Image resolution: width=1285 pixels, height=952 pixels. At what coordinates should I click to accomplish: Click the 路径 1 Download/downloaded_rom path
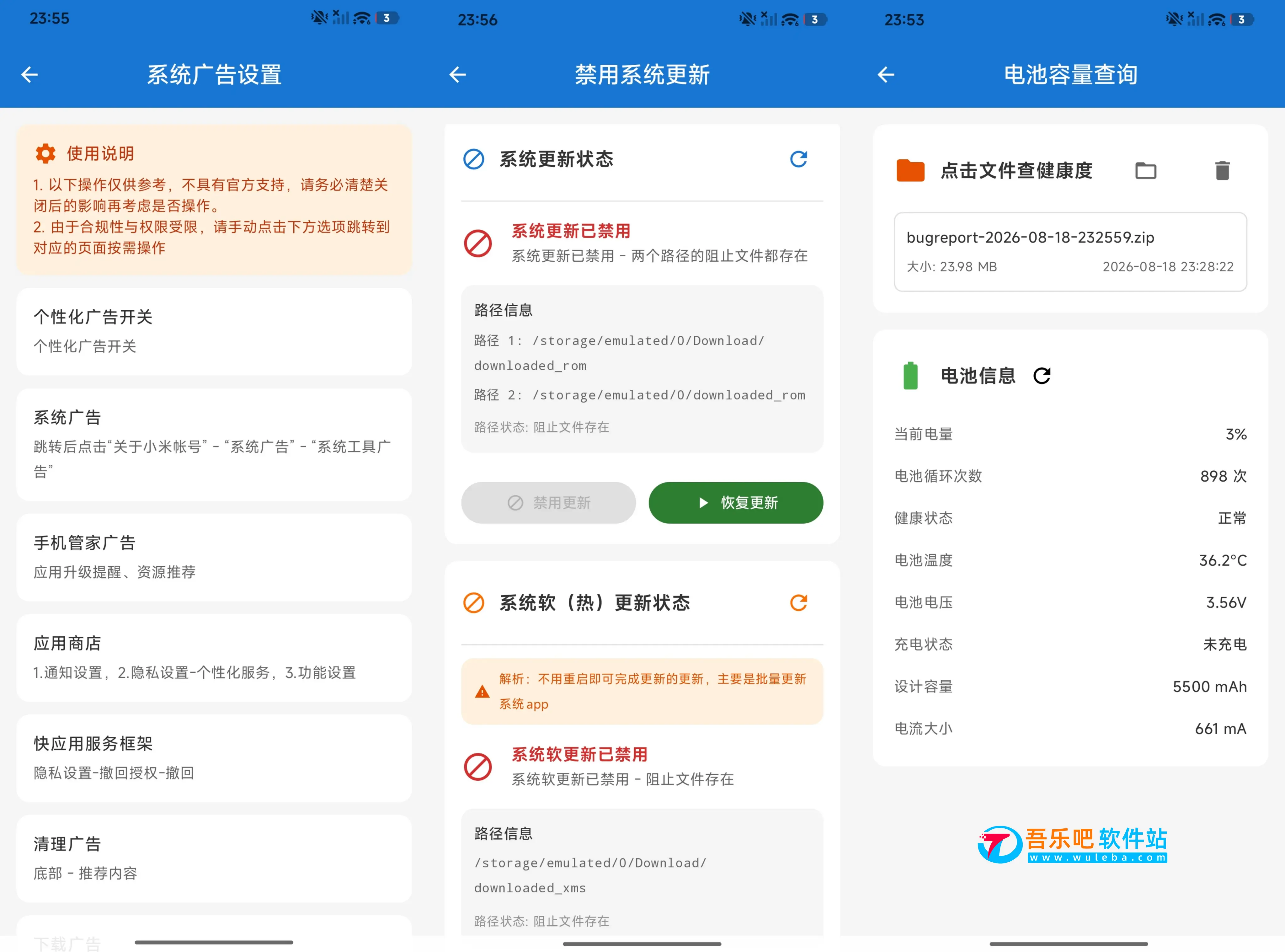coord(620,353)
